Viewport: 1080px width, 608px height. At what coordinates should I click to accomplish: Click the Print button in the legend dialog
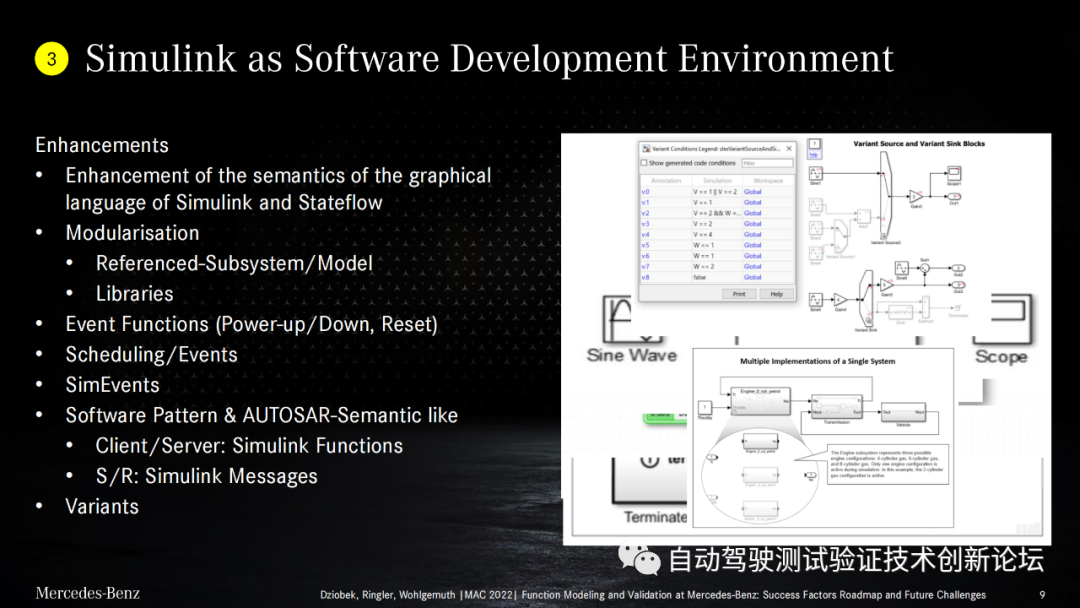coord(739,294)
